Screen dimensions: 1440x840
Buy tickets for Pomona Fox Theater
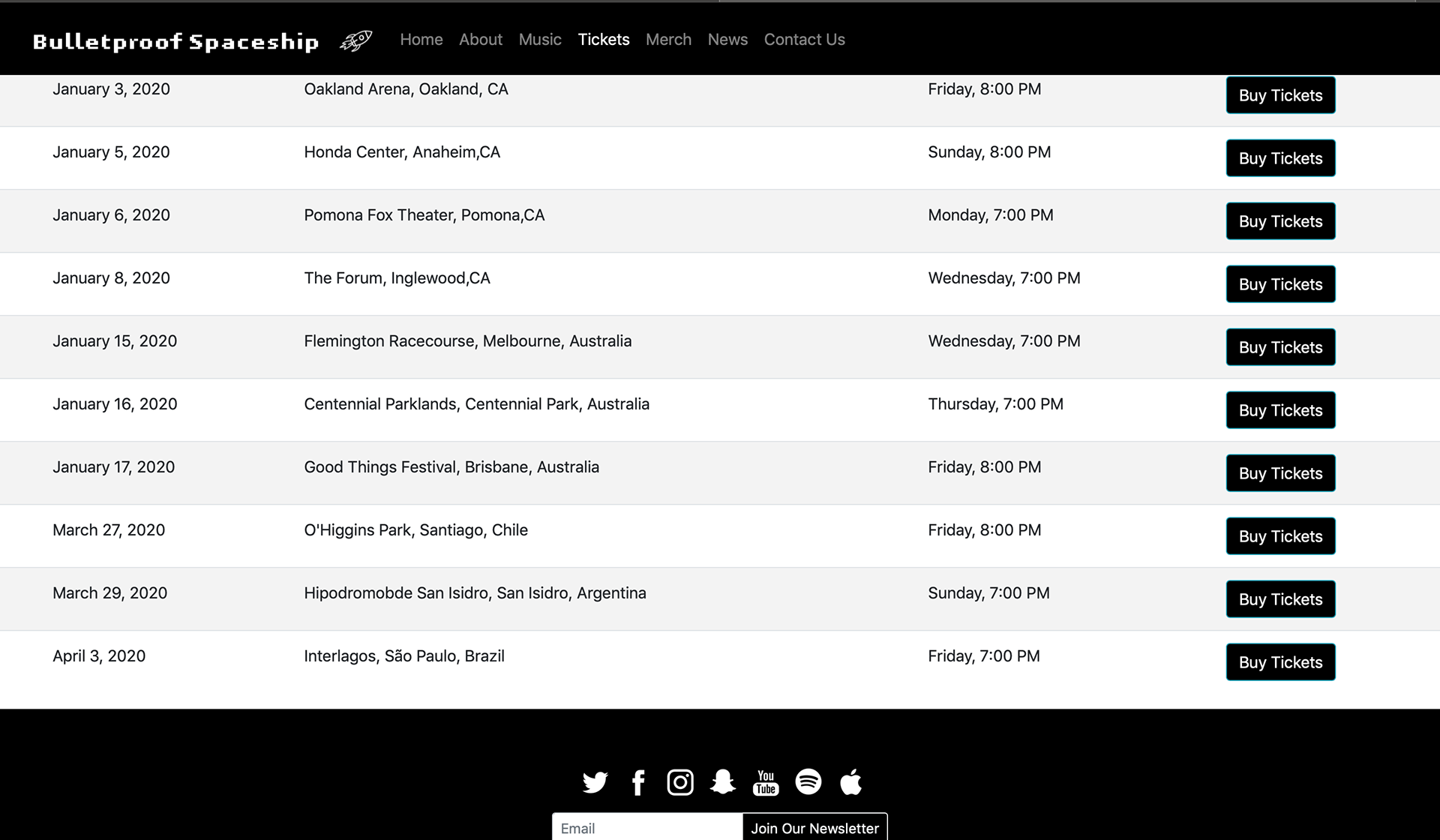coord(1280,221)
